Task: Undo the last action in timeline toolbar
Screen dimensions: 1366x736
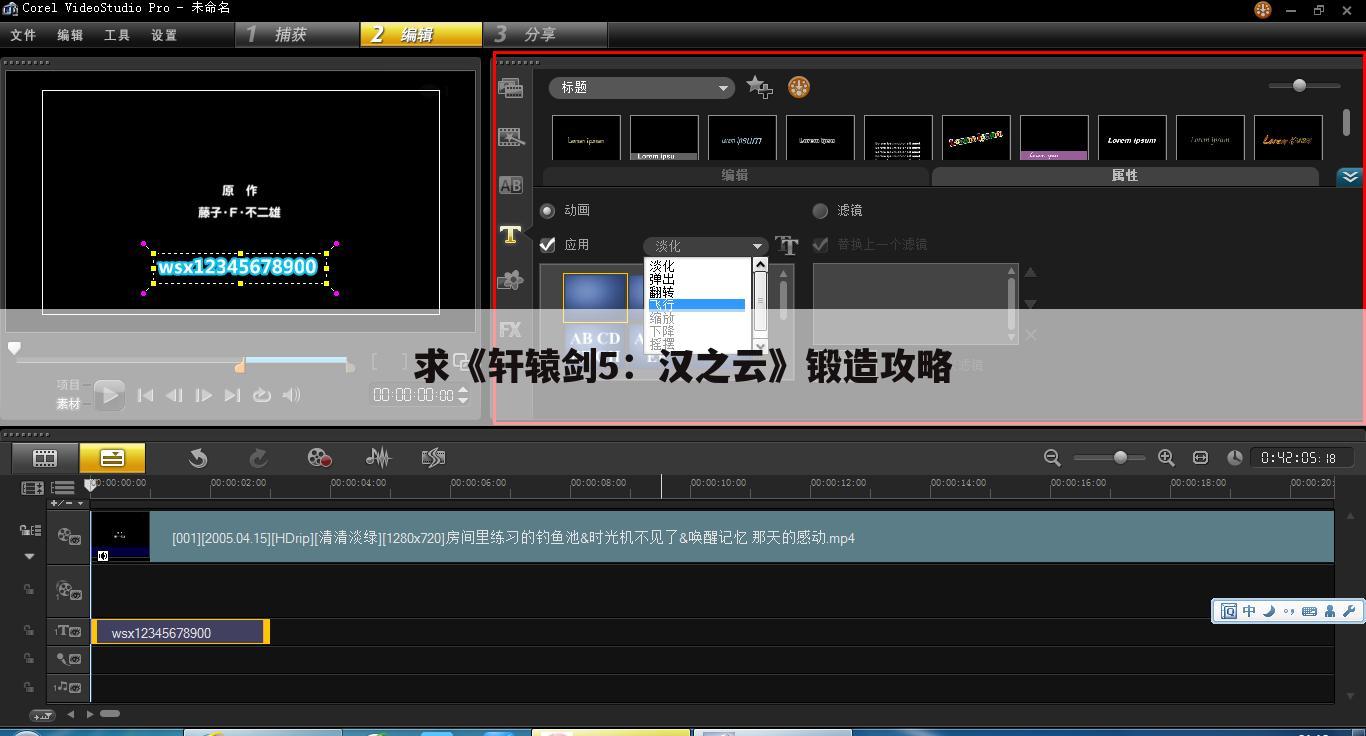Action: 198,458
